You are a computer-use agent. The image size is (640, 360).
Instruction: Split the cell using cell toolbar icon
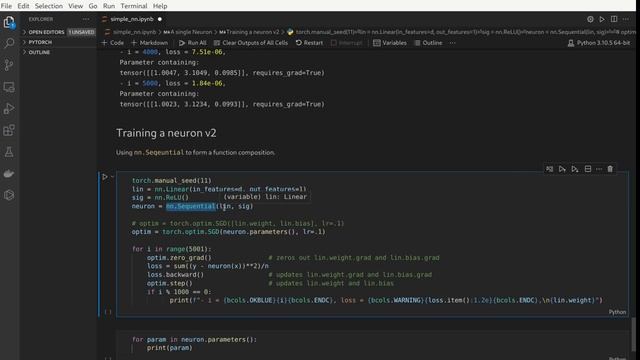pos(588,169)
